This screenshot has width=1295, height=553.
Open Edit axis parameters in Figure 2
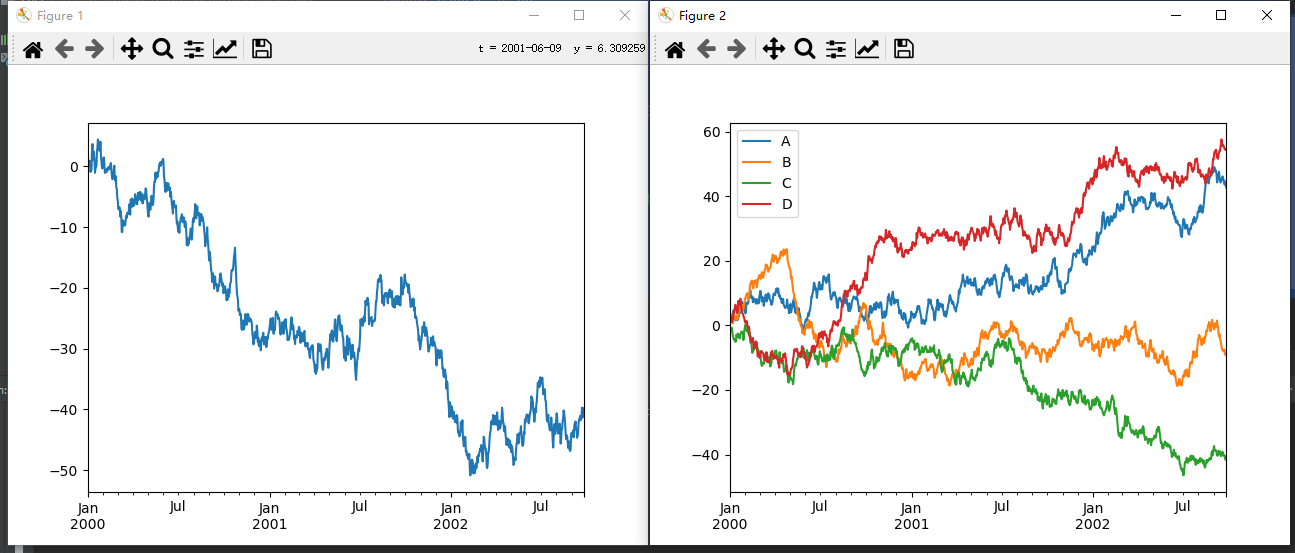(x=867, y=49)
